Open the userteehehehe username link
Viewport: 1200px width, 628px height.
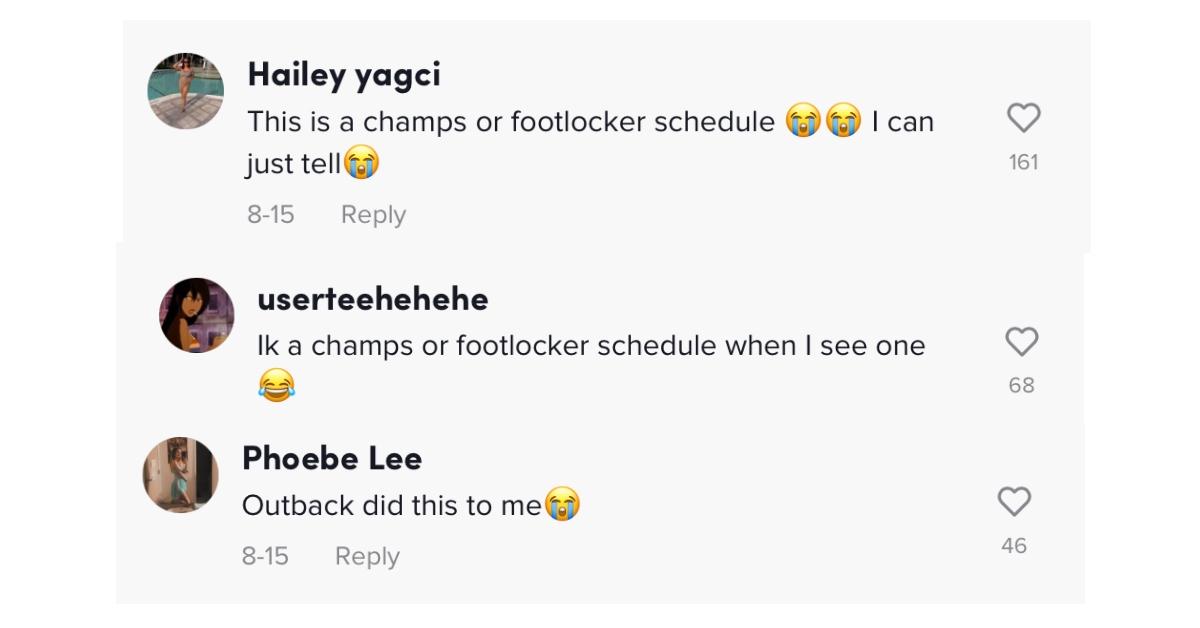click(x=373, y=299)
